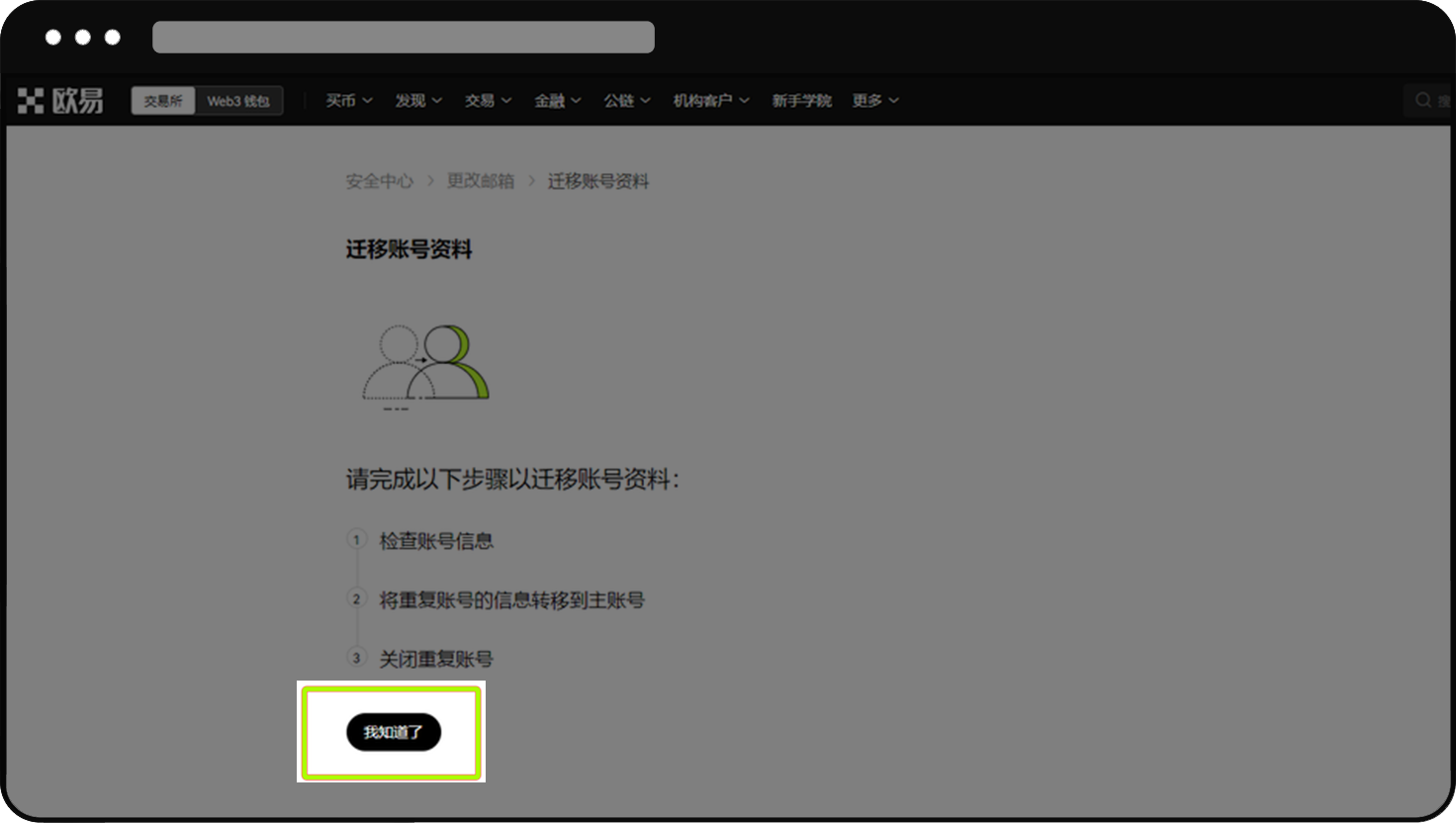Expand the 公链 dropdown menu
The width and height of the screenshot is (1456, 823).
[627, 101]
